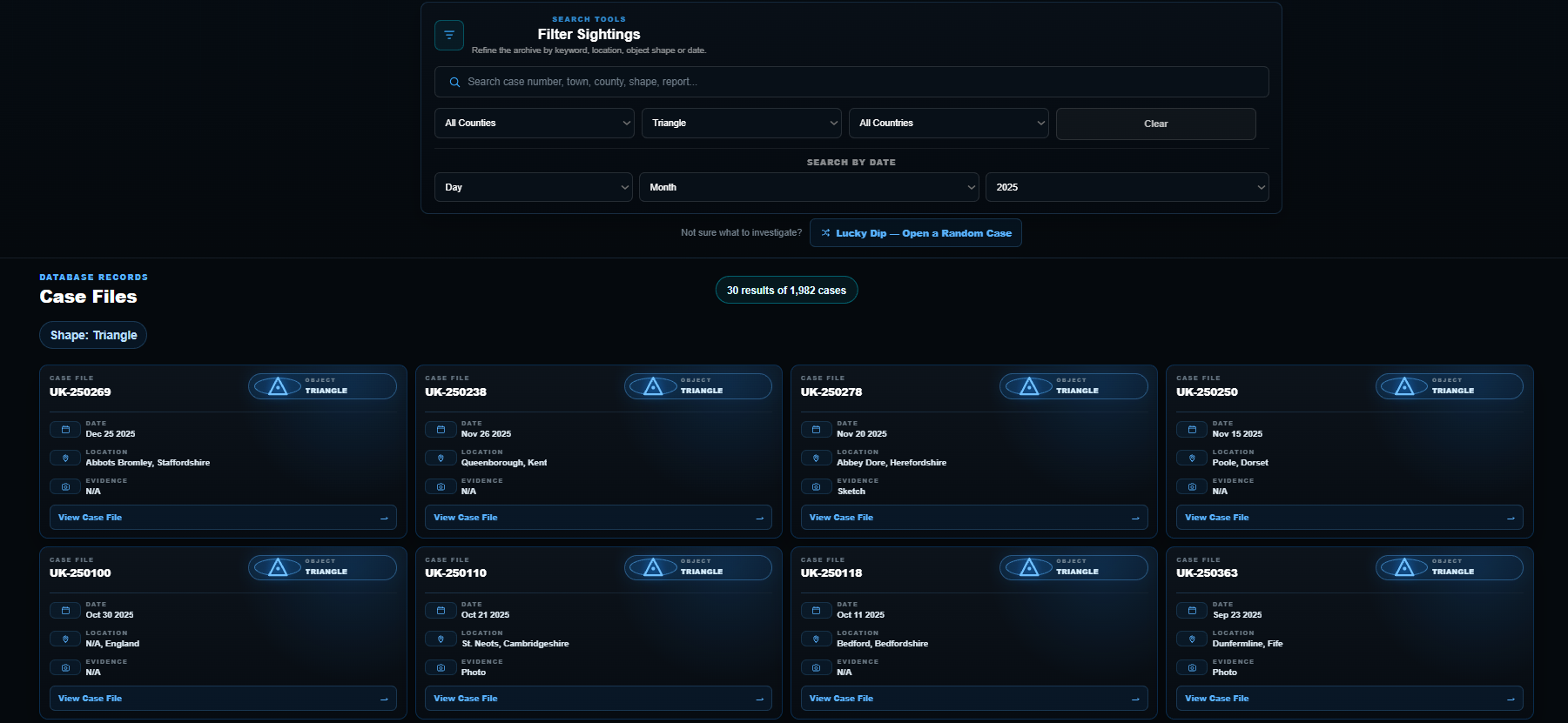1568x723 pixels.
Task: Open View Case File for UK-250110
Action: [x=598, y=699]
